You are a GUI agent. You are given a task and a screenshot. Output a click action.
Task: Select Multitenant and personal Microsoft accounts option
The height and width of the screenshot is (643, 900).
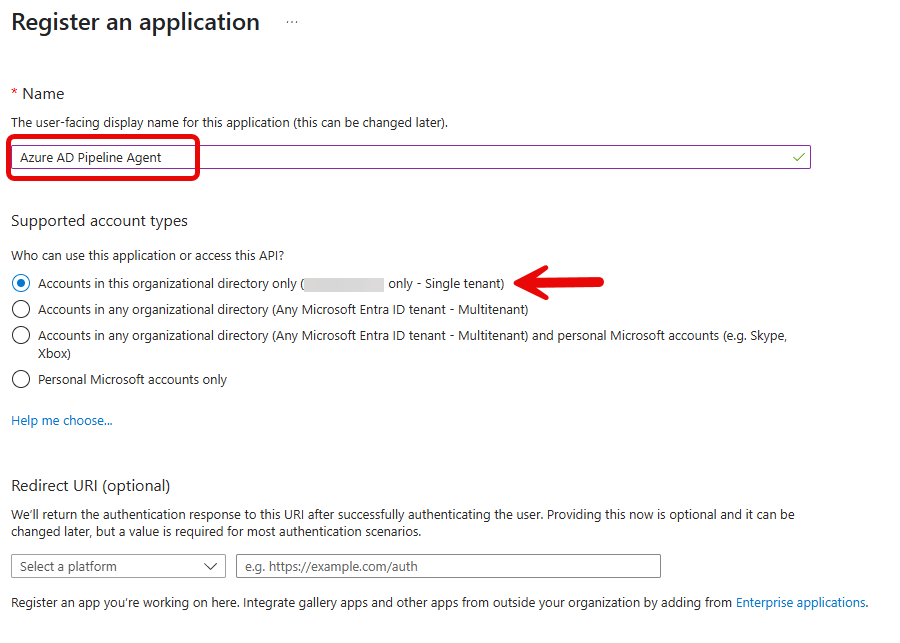click(x=21, y=335)
